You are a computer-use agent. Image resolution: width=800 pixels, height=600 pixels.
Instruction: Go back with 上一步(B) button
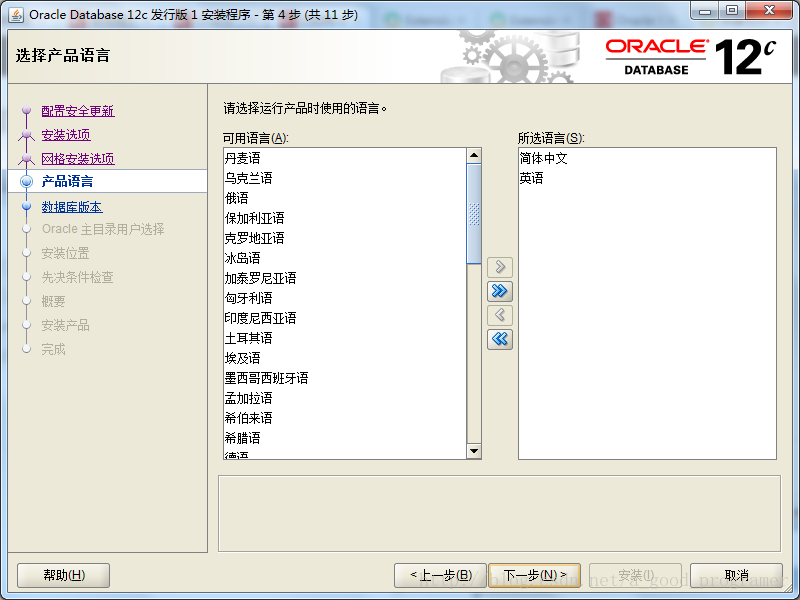point(441,576)
